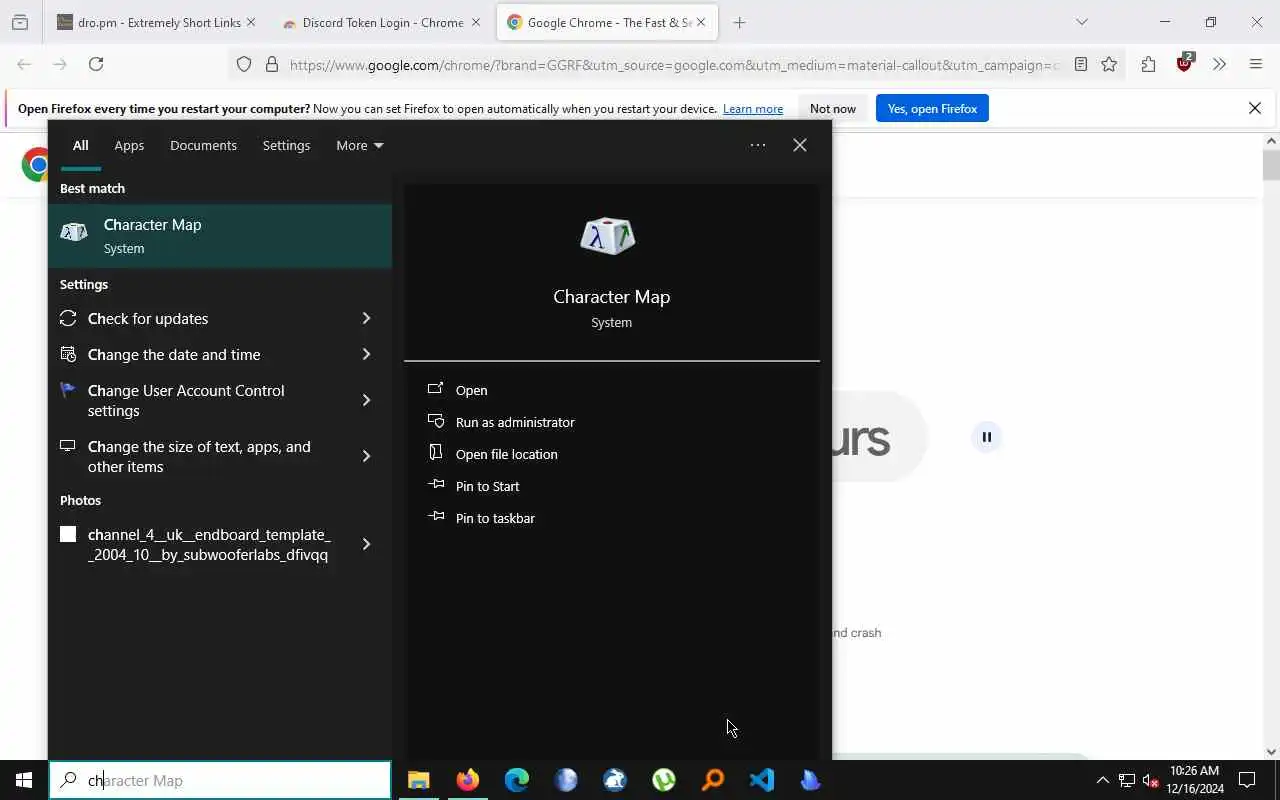The width and height of the screenshot is (1280, 800).
Task: Dismiss the Firefox startup notification bar
Action: click(1255, 108)
